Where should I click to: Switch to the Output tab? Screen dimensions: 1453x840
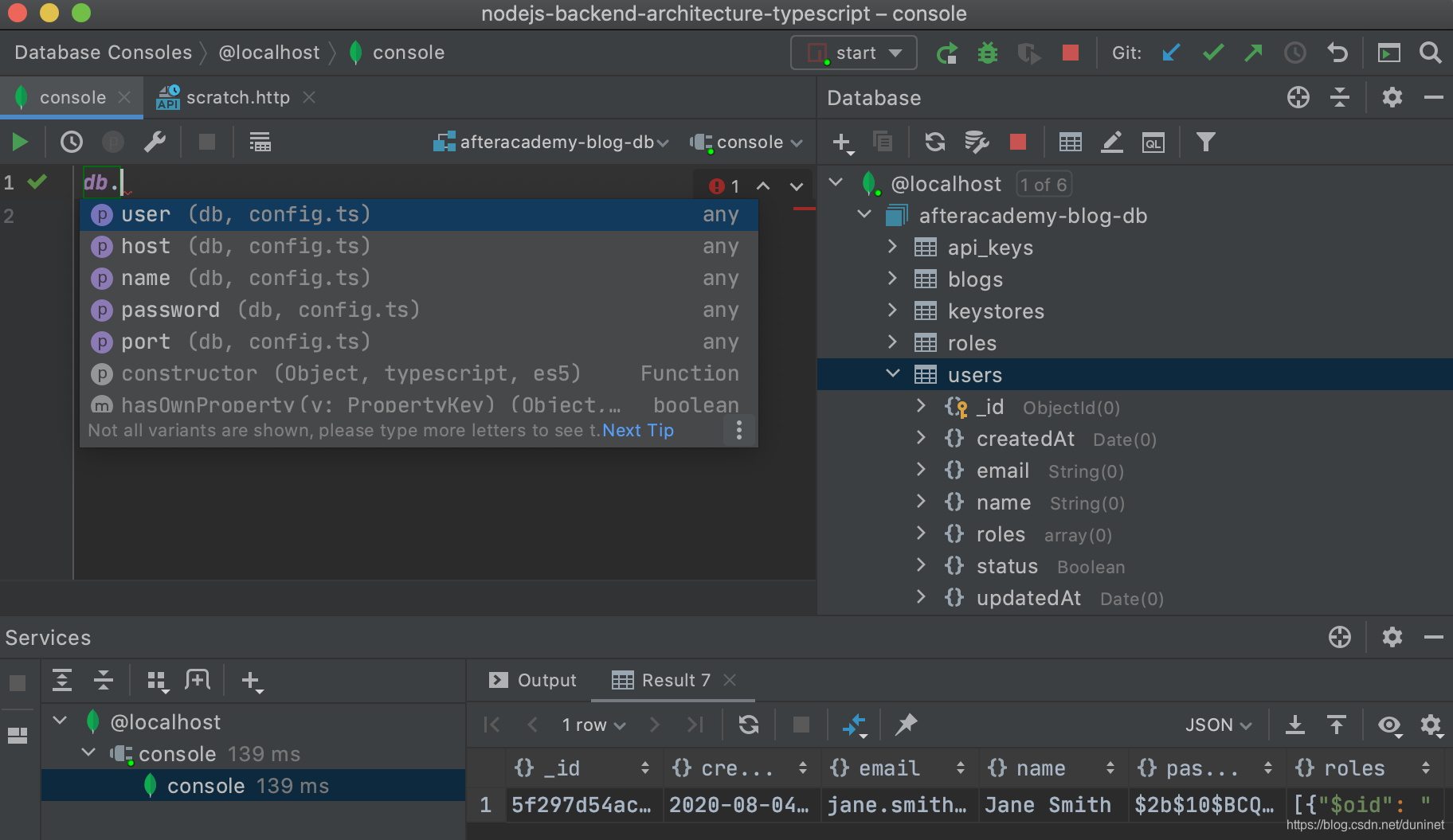(546, 679)
